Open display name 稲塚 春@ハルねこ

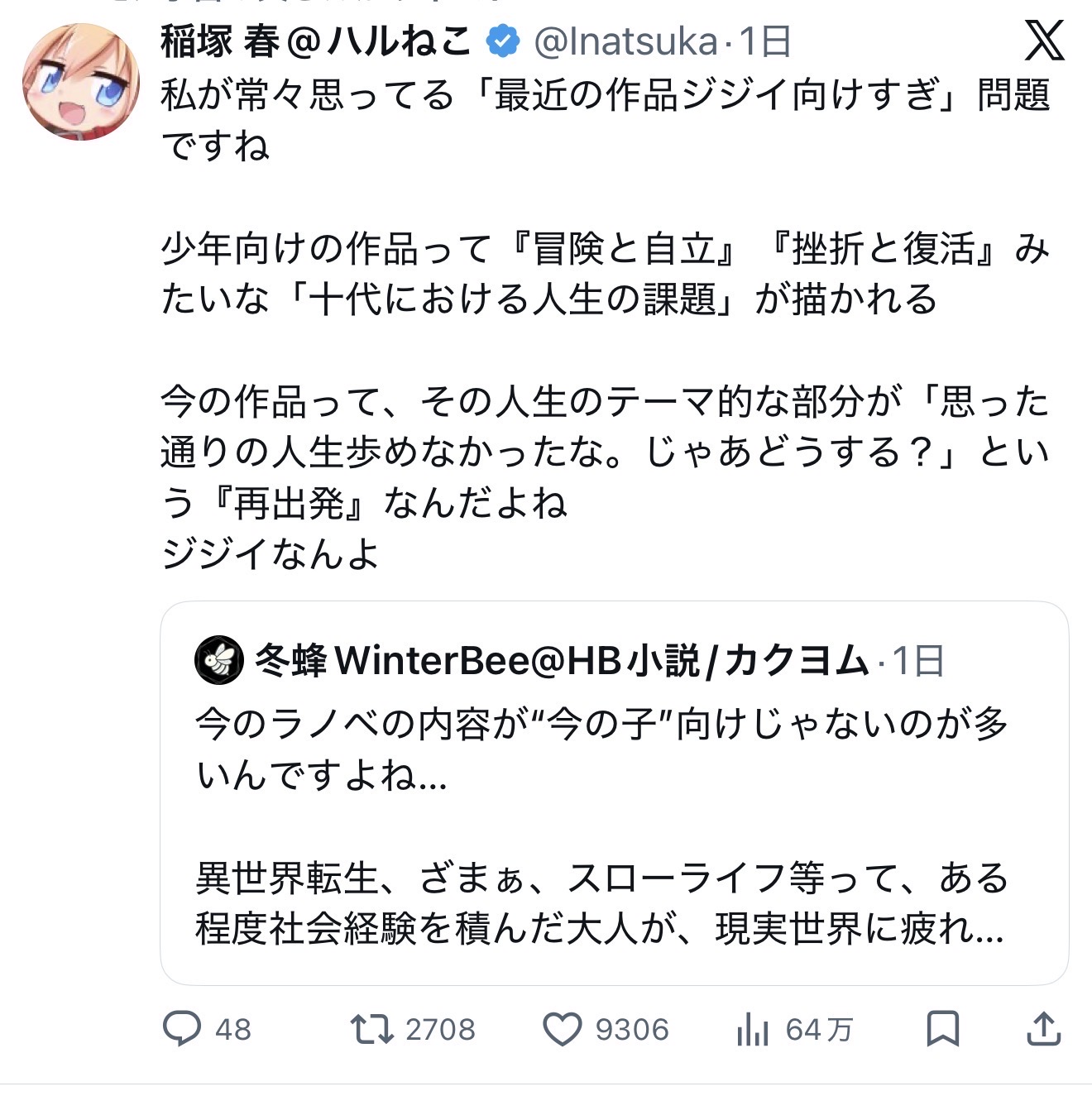pos(315,41)
